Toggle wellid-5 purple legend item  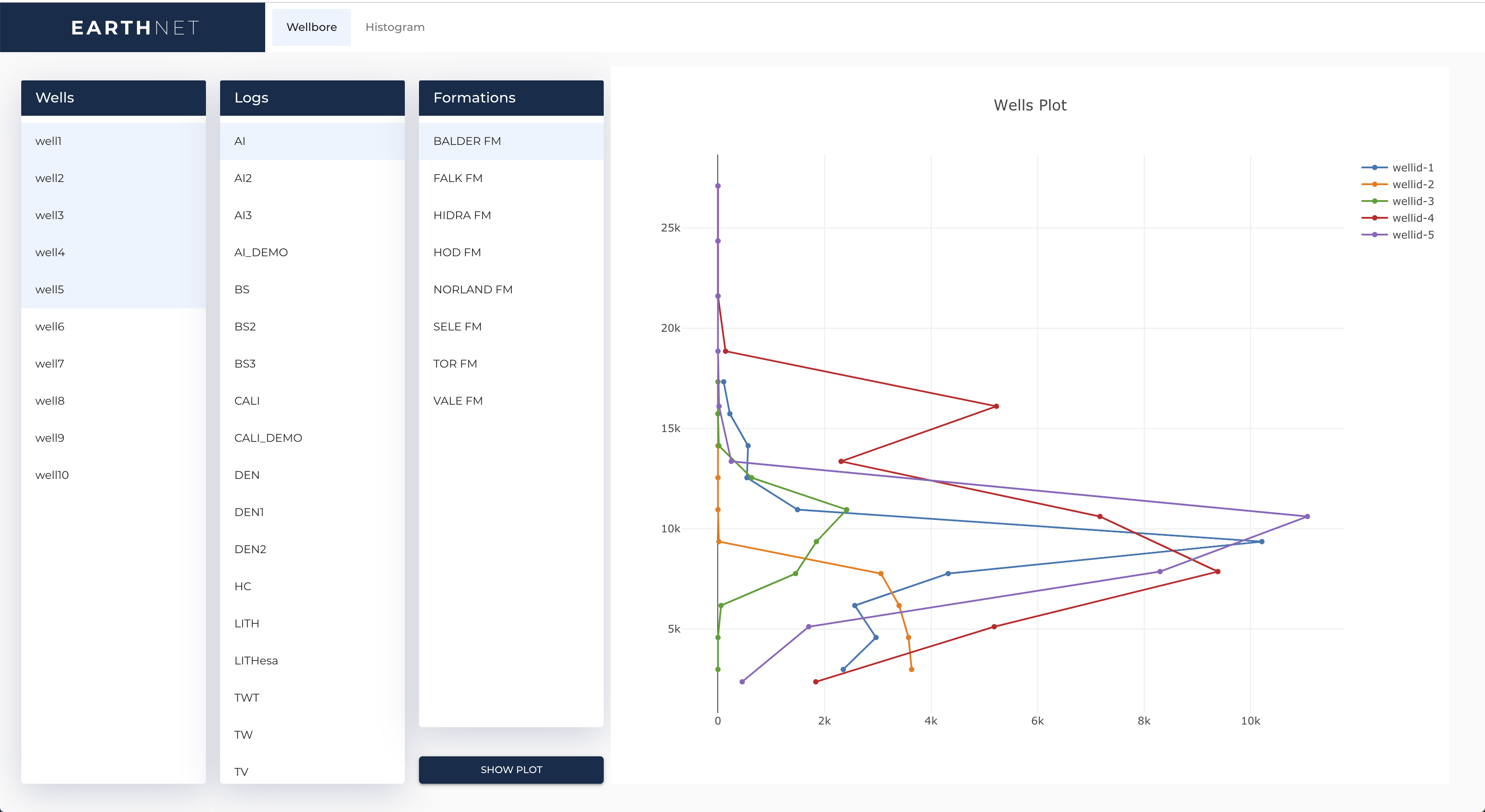[x=1413, y=235]
